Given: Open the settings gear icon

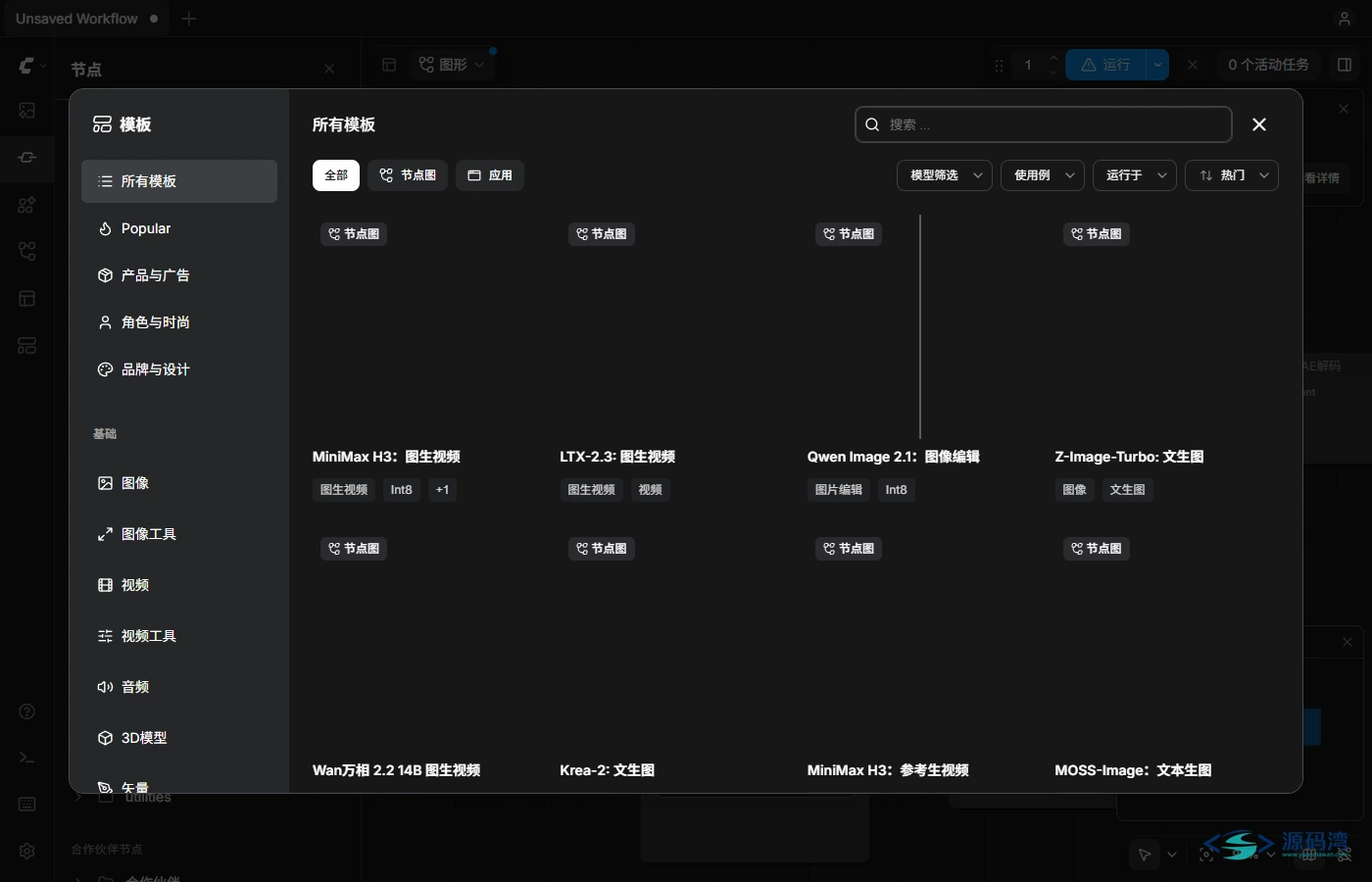Looking at the screenshot, I should [27, 852].
